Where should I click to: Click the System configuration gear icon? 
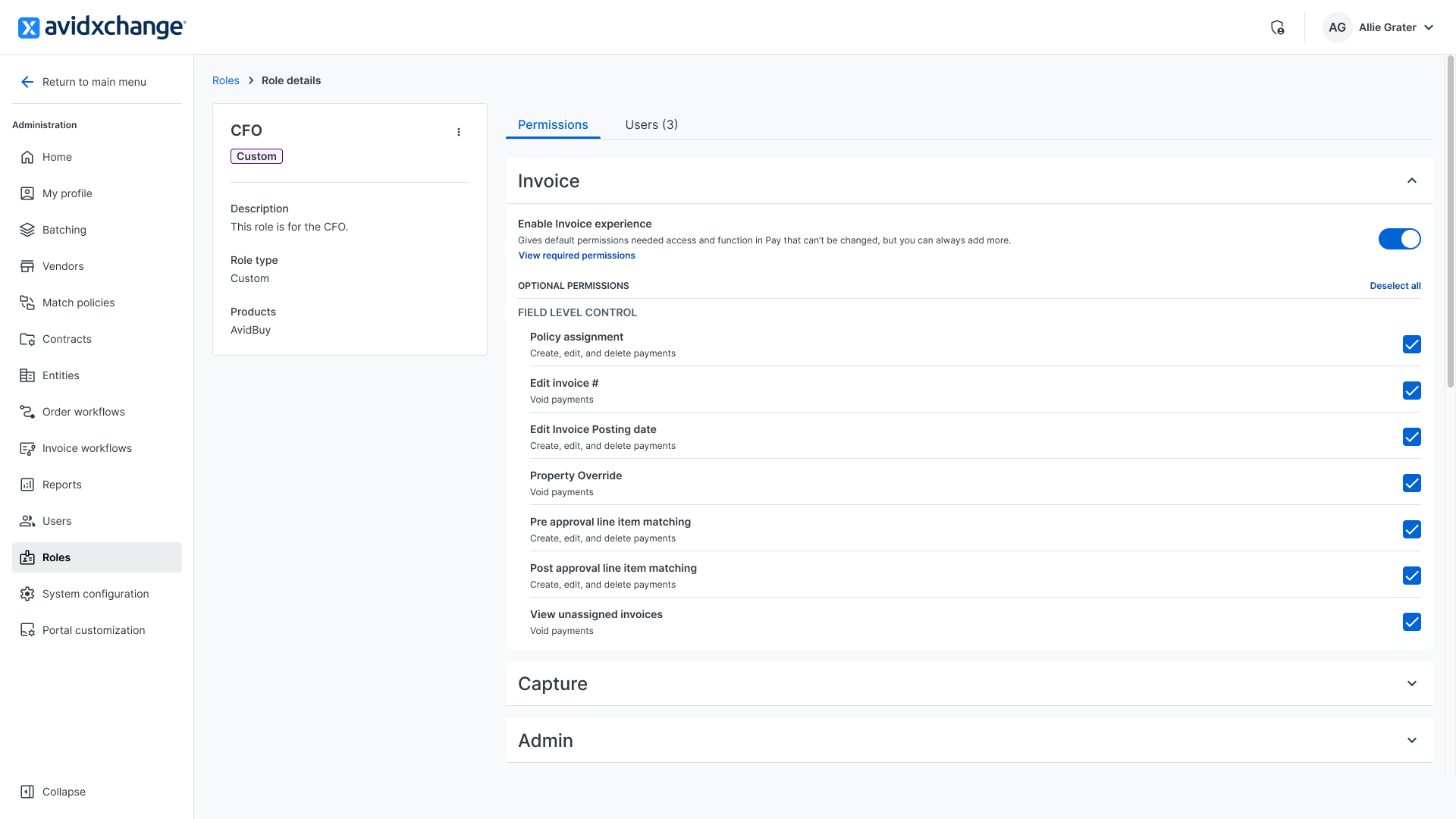(x=27, y=594)
